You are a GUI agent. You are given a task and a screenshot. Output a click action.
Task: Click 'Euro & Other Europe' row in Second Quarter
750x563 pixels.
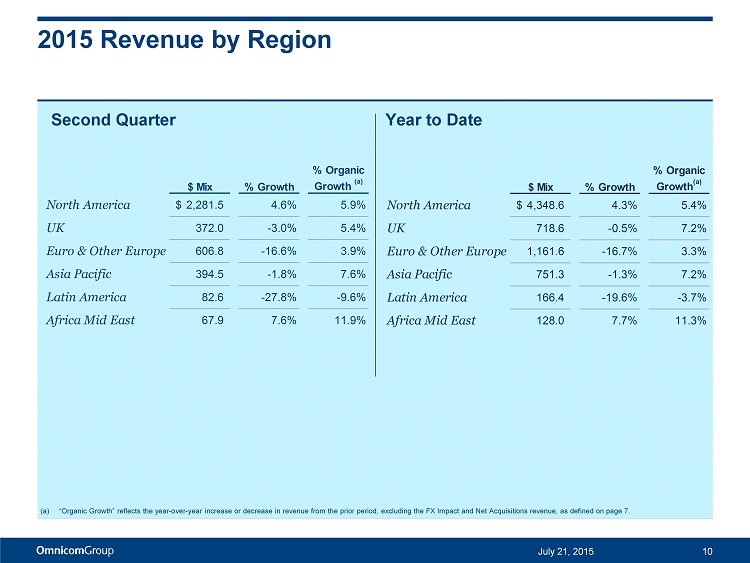coord(105,251)
